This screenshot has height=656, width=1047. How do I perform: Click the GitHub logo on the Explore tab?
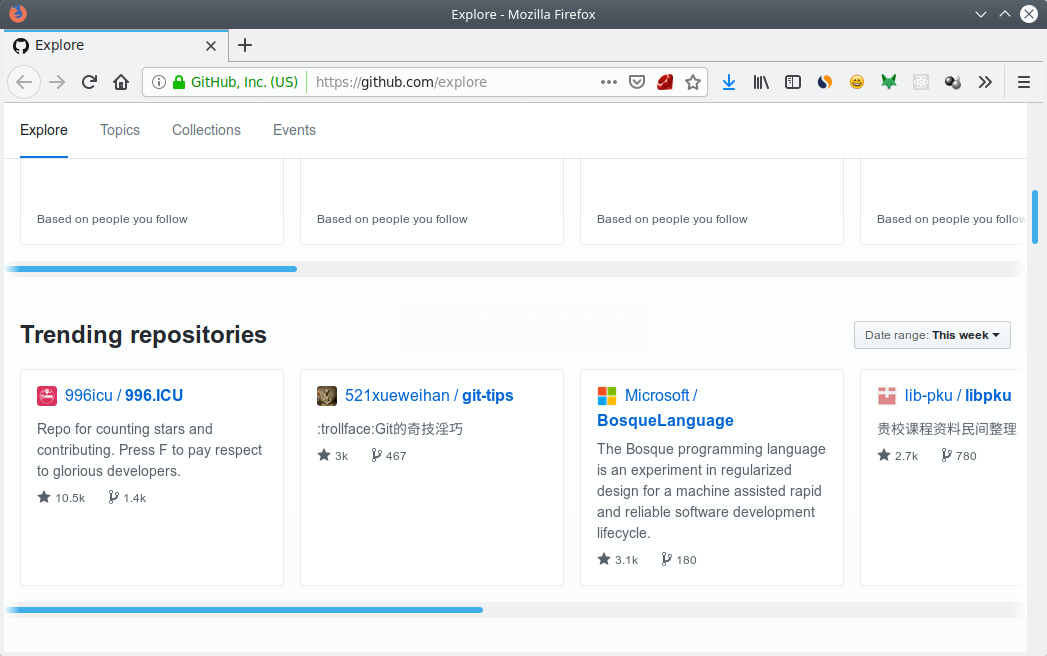pos(19,45)
